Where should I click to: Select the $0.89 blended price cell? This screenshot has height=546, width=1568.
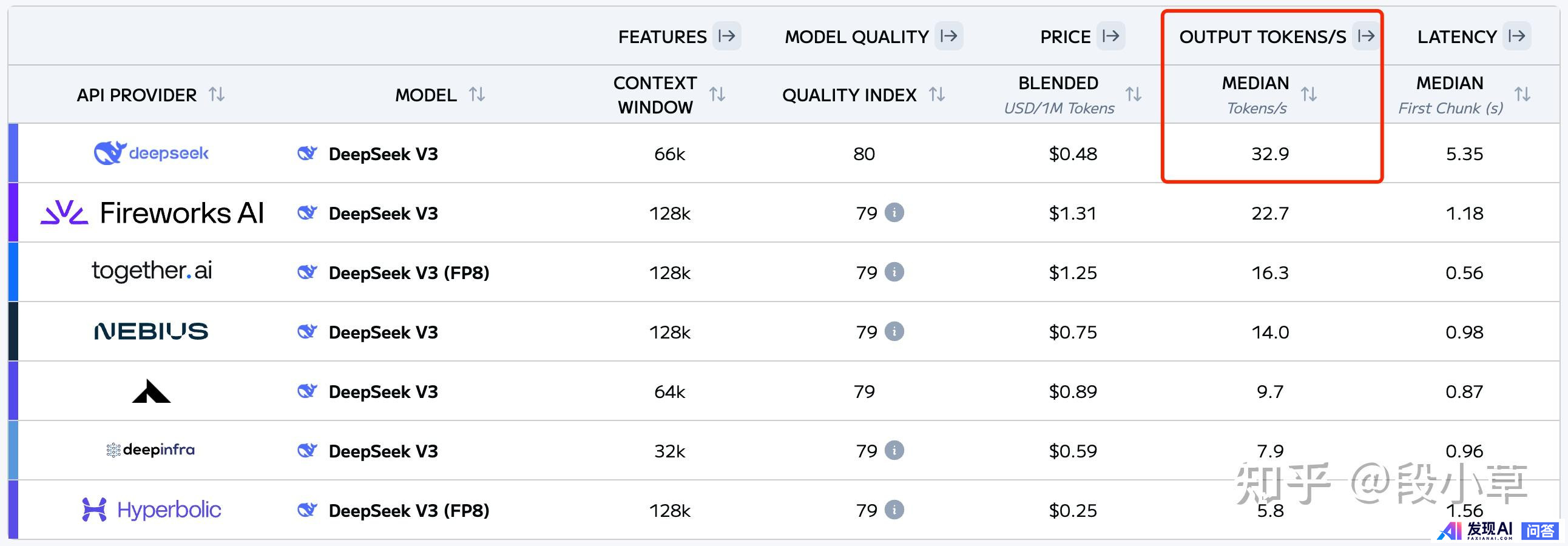coord(1072,391)
